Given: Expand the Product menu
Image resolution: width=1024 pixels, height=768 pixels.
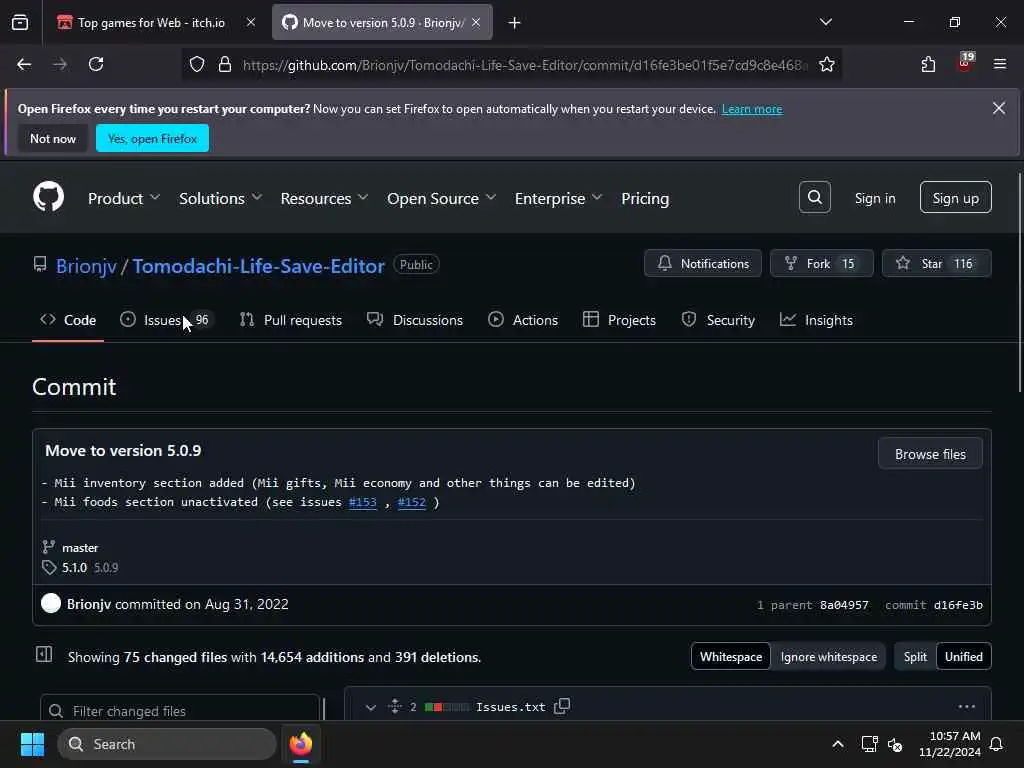Looking at the screenshot, I should click(123, 198).
